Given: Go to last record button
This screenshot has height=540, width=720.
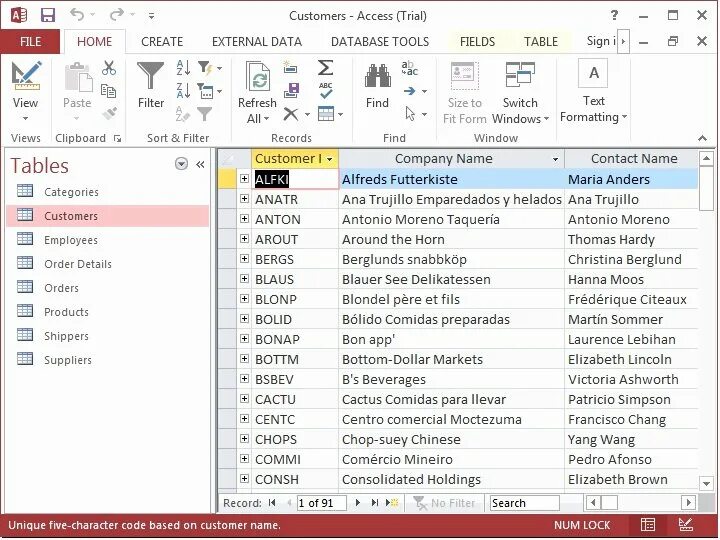Looking at the screenshot, I should (375, 503).
